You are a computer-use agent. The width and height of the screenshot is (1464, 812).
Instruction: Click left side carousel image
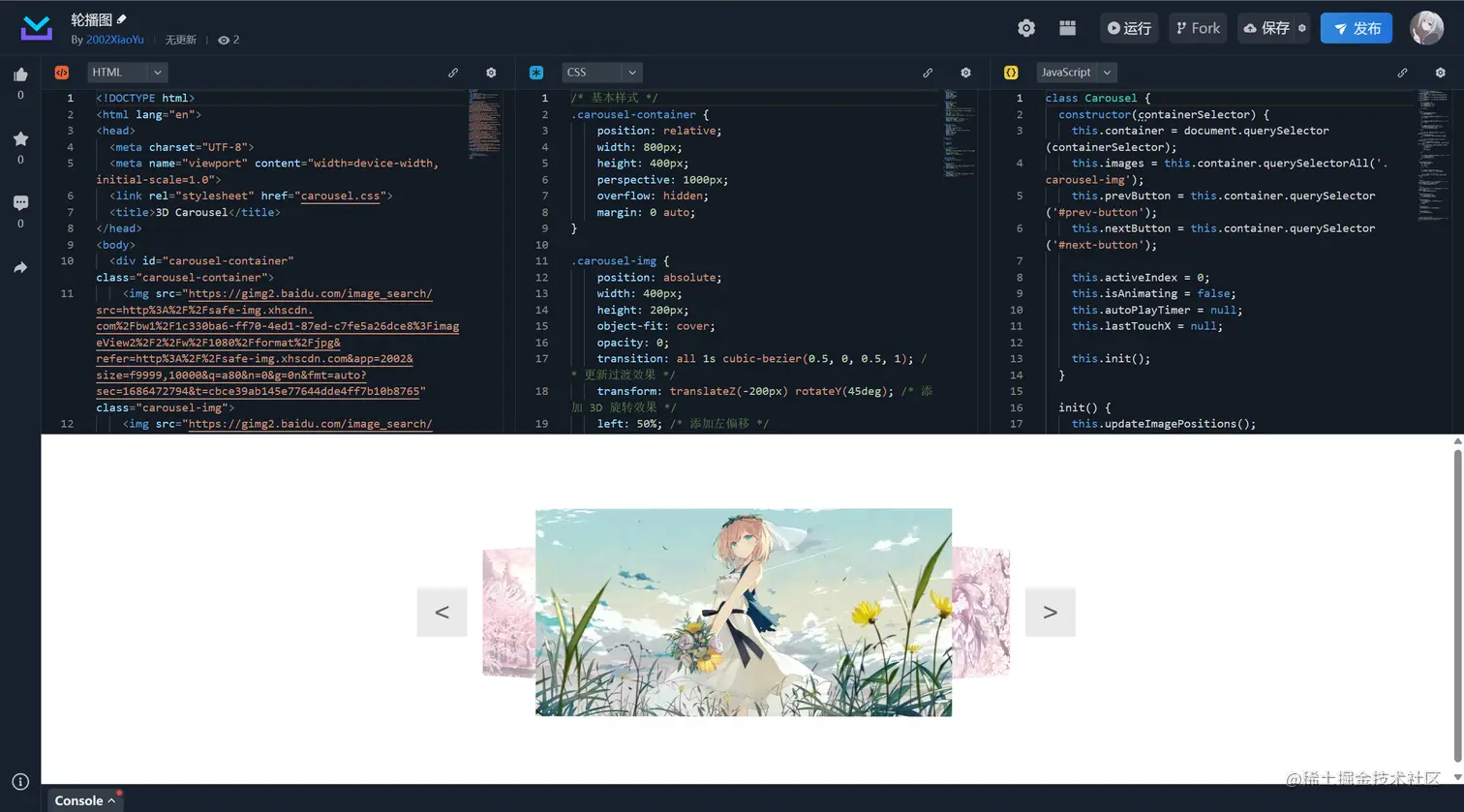pyautogui.click(x=509, y=613)
